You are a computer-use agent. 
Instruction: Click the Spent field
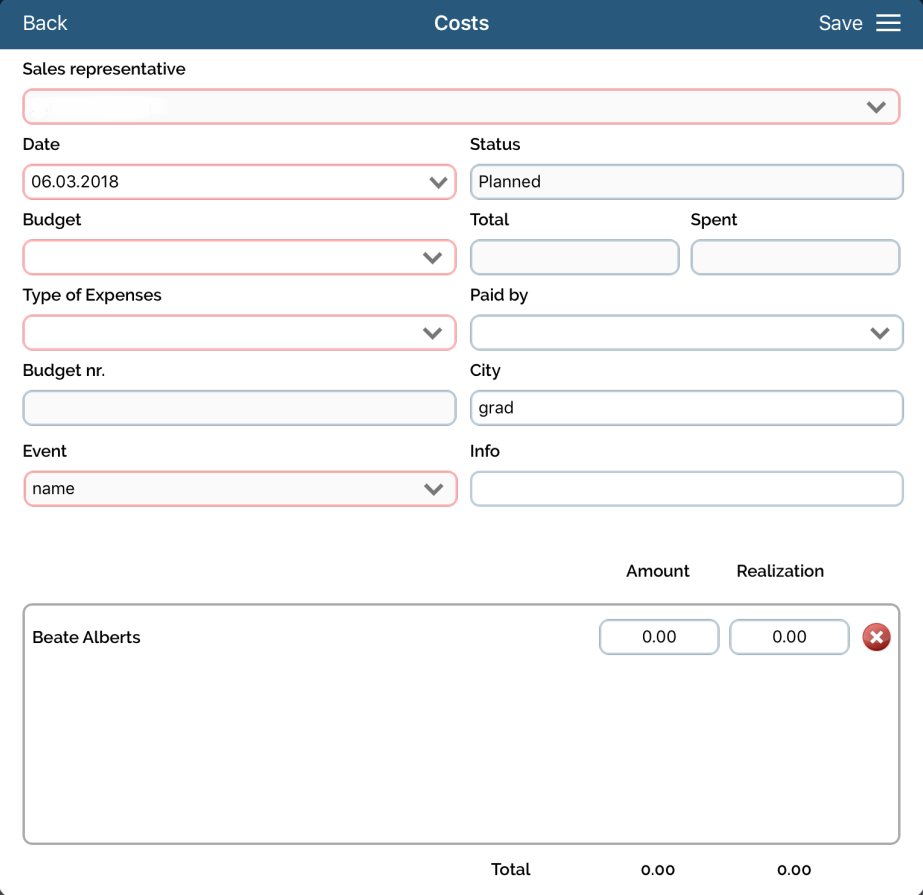[795, 257]
